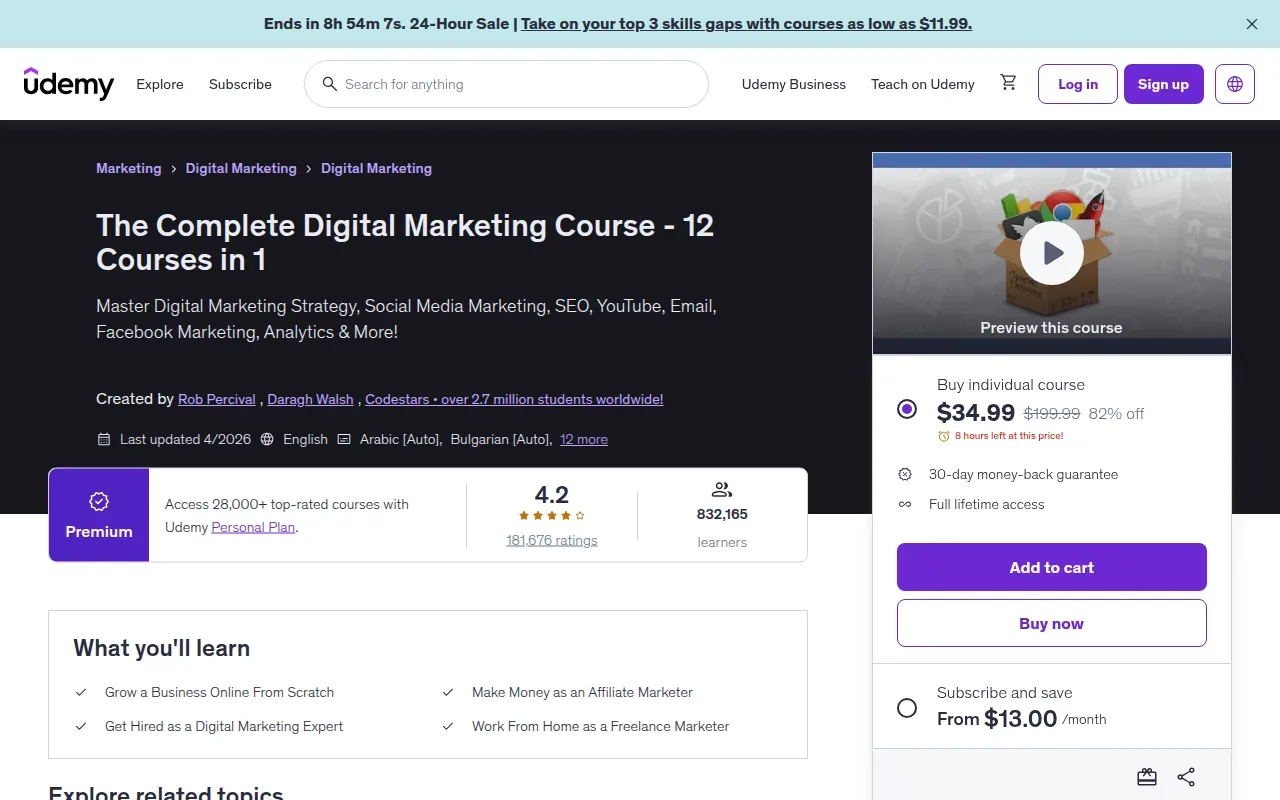Image resolution: width=1280 pixels, height=800 pixels.
Task: Click the language globe button
Action: coord(1235,84)
